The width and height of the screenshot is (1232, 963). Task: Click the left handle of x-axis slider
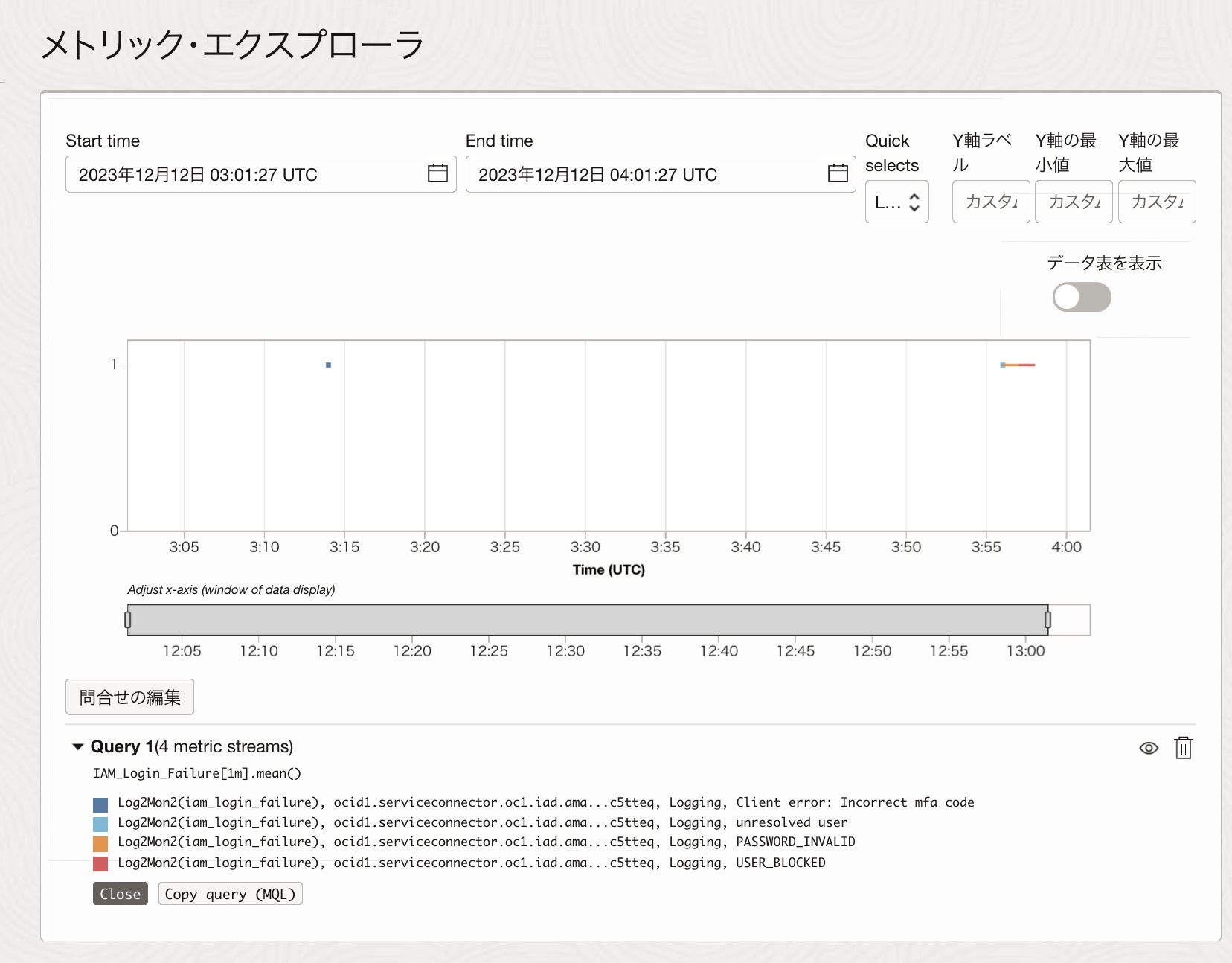[x=128, y=620]
